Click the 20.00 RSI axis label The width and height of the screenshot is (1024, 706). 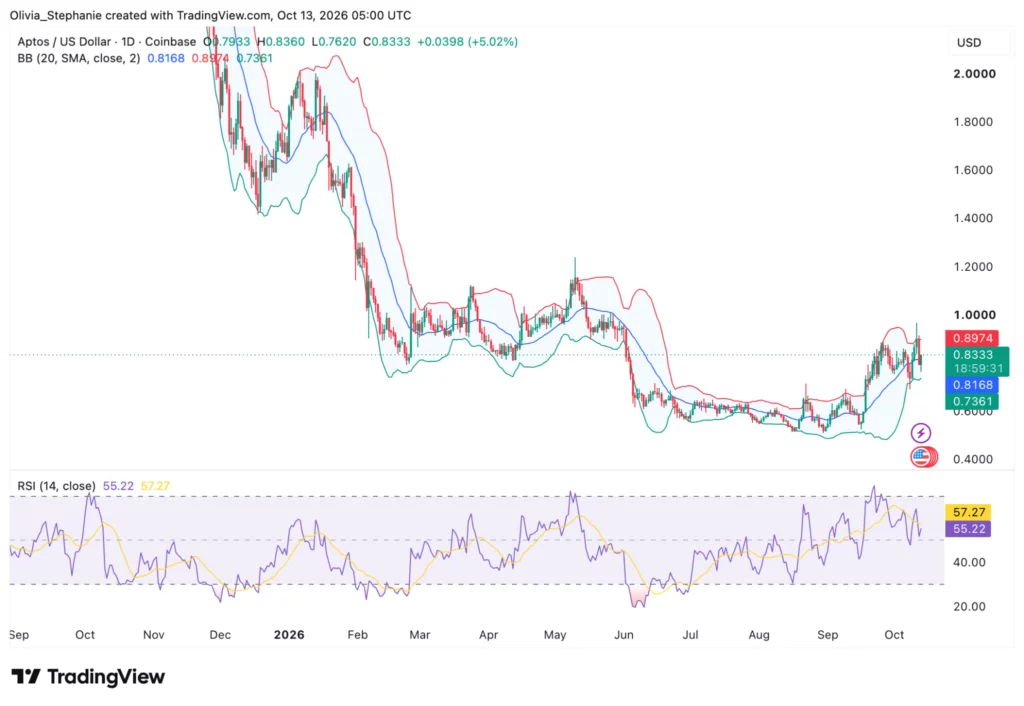click(969, 607)
